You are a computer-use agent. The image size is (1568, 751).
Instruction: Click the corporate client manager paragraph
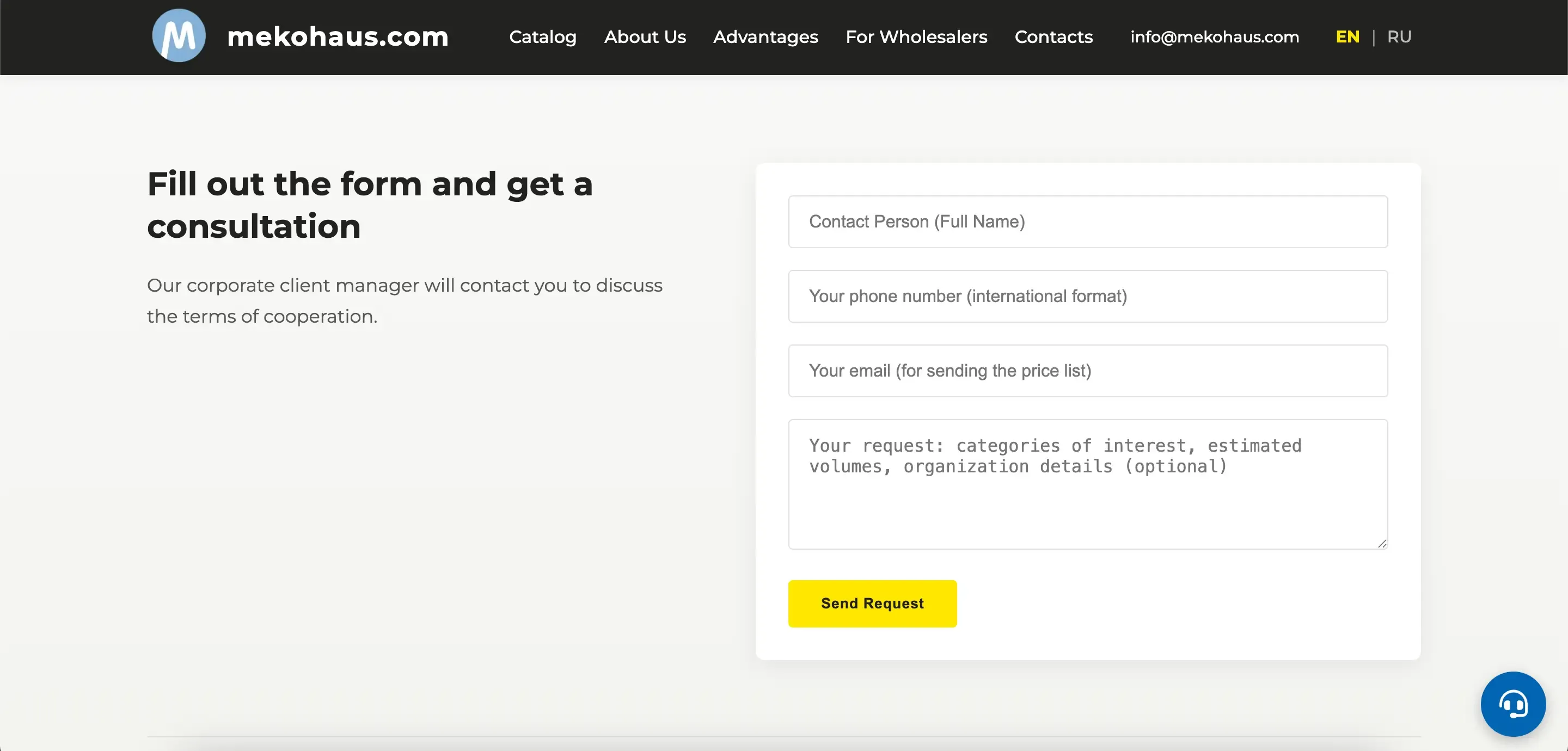click(404, 300)
